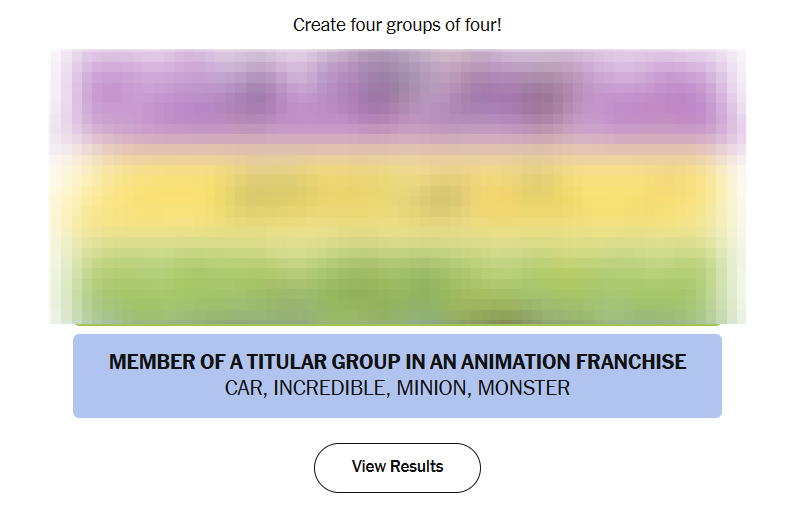788x516 pixels.
Task: Click the word 'Results' on the button
Action: [x=417, y=467]
